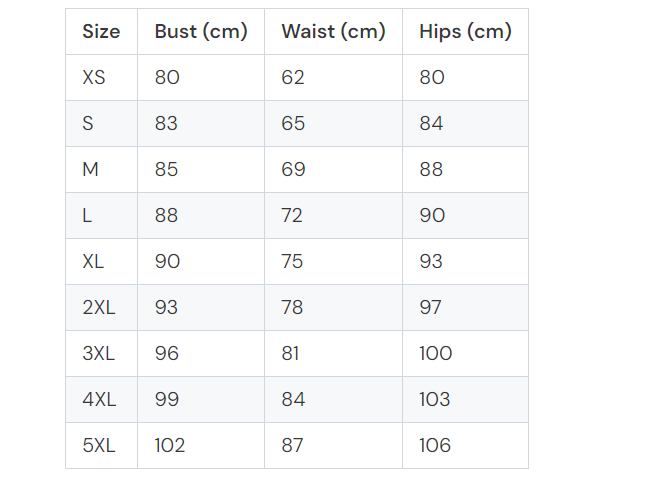Select the 4XL size cell
This screenshot has height=484, width=648.
click(99, 400)
